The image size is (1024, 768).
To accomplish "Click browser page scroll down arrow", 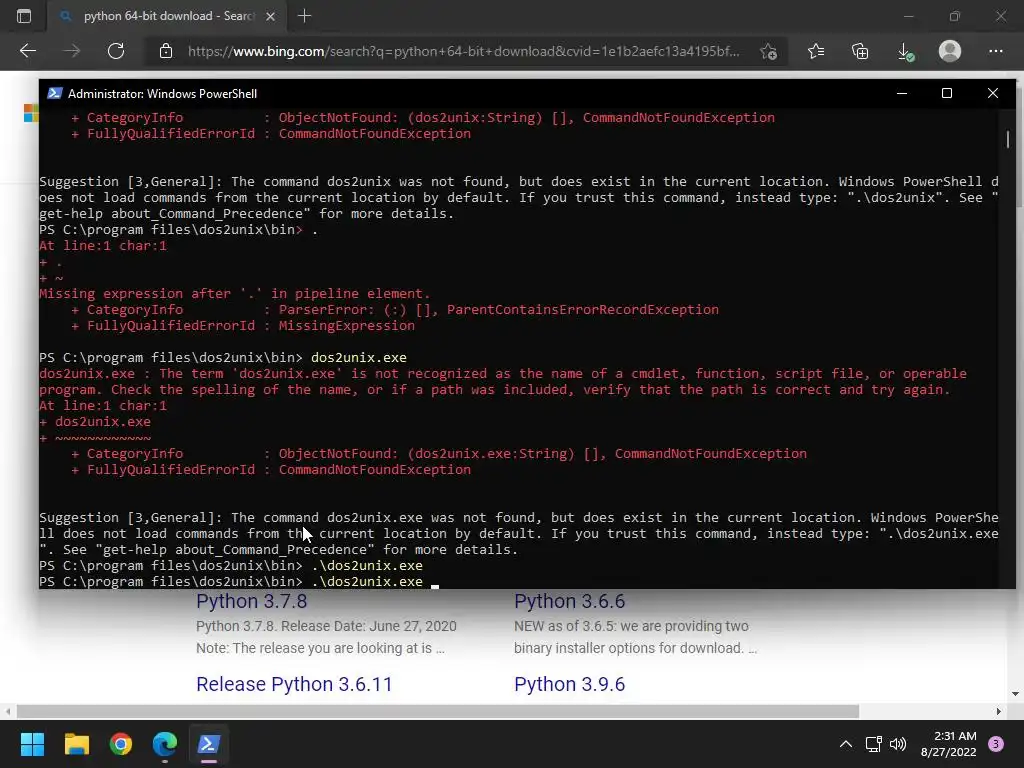I will click(1015, 694).
